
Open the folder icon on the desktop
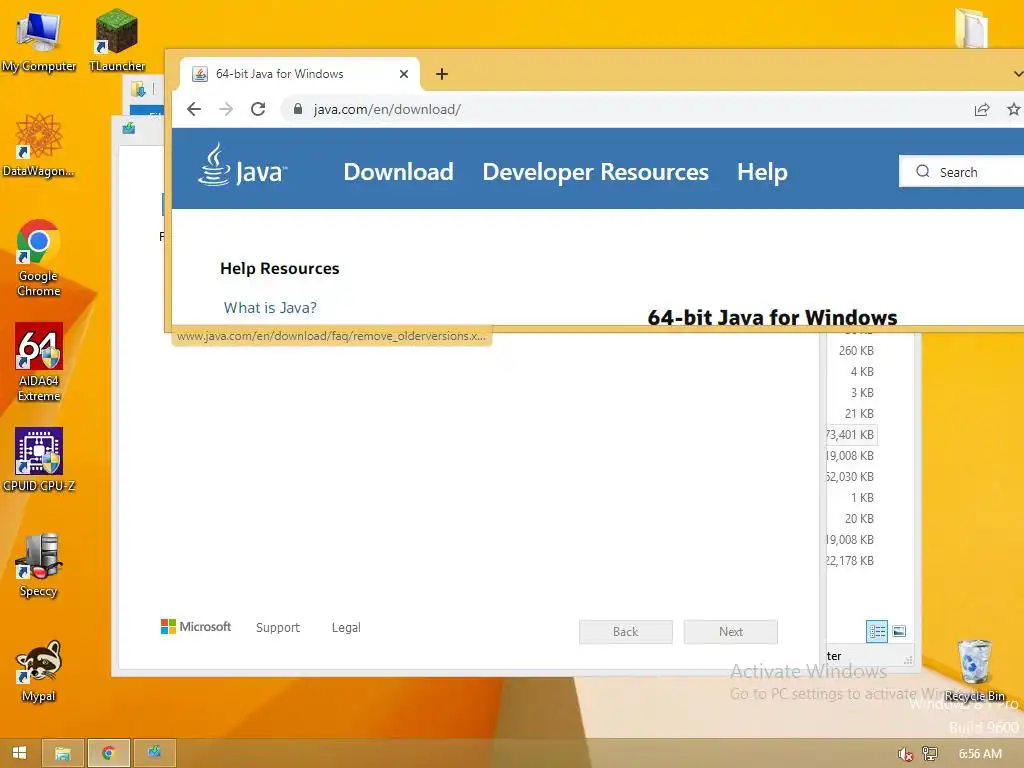(971, 28)
